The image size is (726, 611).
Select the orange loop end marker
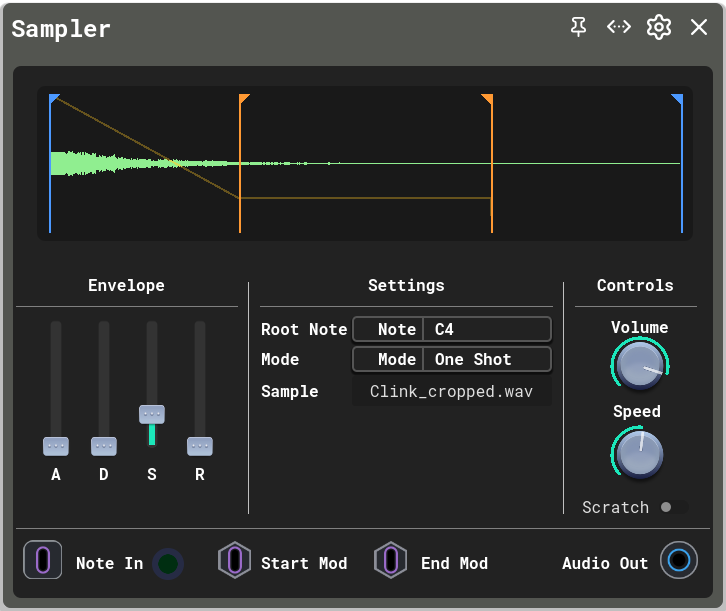click(488, 98)
